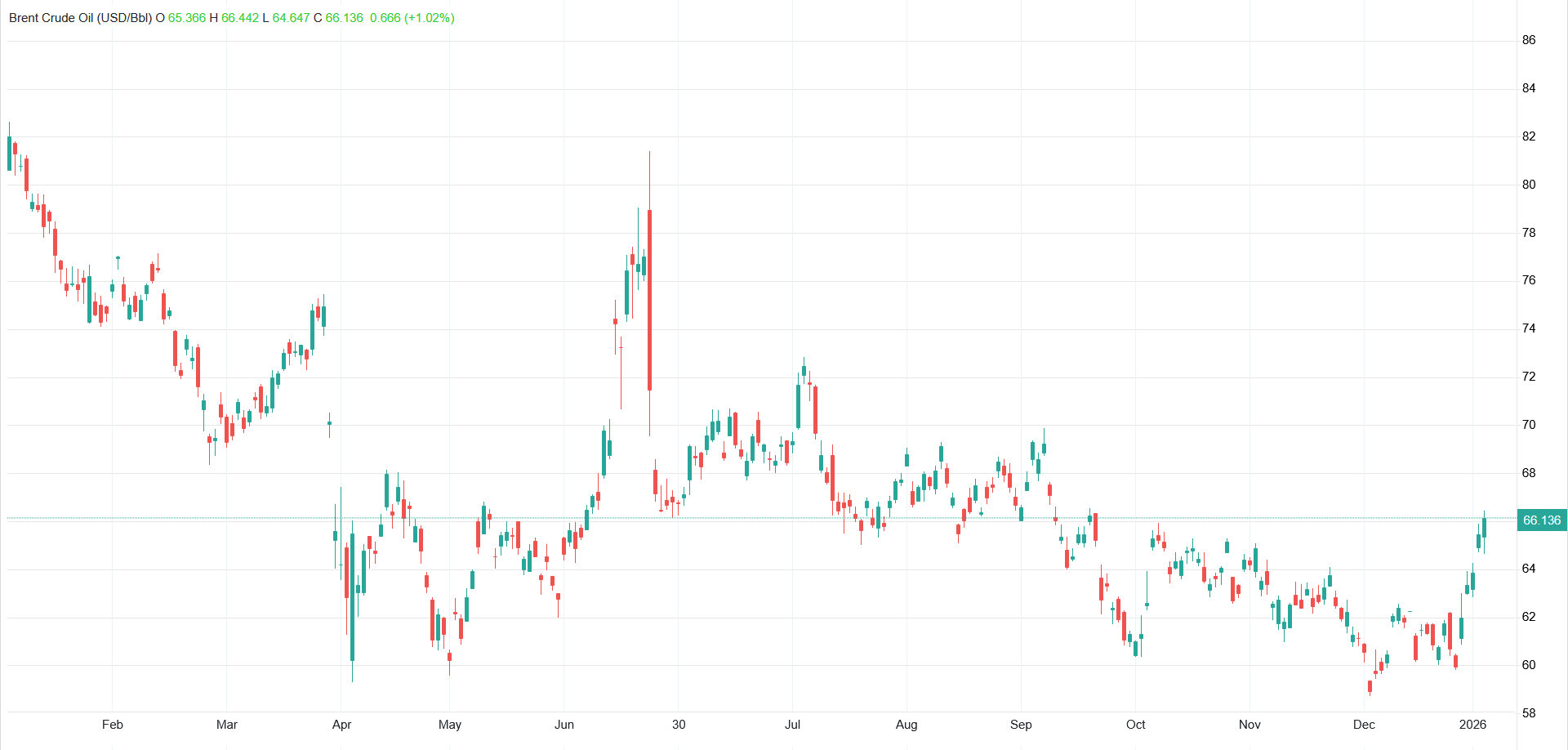This screenshot has width=1568, height=750.
Task: Click the high value 66.442 in header
Action: (x=240, y=18)
